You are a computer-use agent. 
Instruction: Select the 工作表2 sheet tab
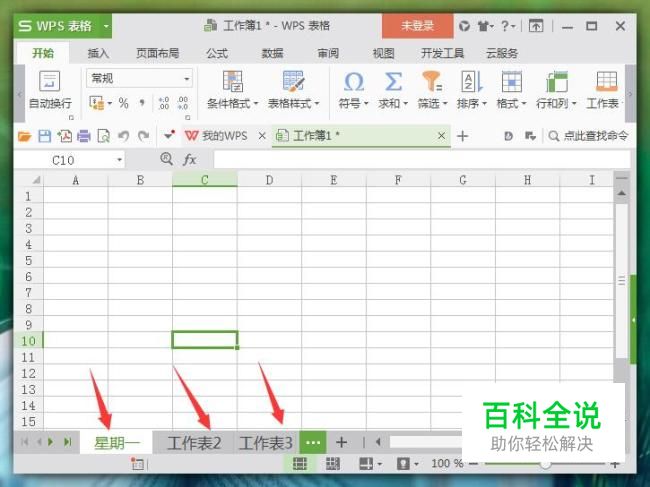point(194,443)
